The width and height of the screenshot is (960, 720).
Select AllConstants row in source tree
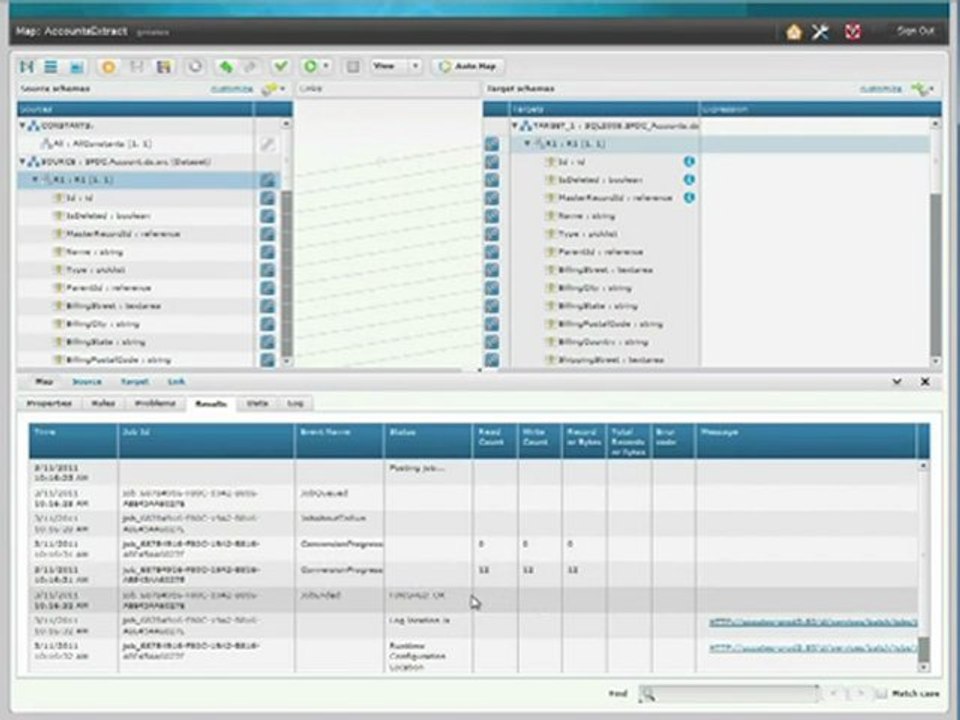[135, 144]
